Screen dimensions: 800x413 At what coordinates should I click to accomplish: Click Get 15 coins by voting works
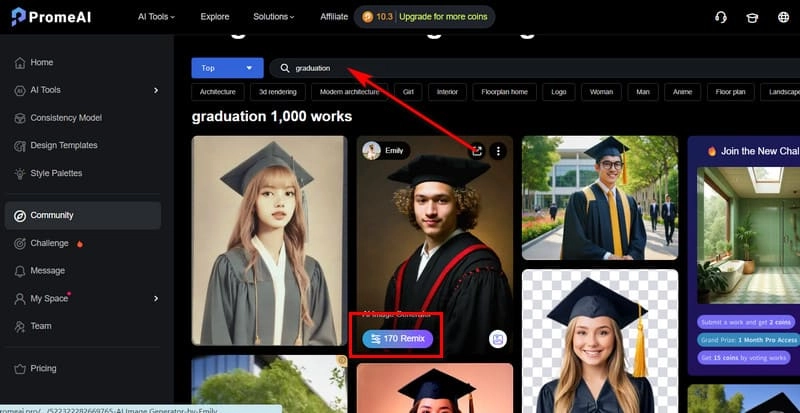(744, 358)
